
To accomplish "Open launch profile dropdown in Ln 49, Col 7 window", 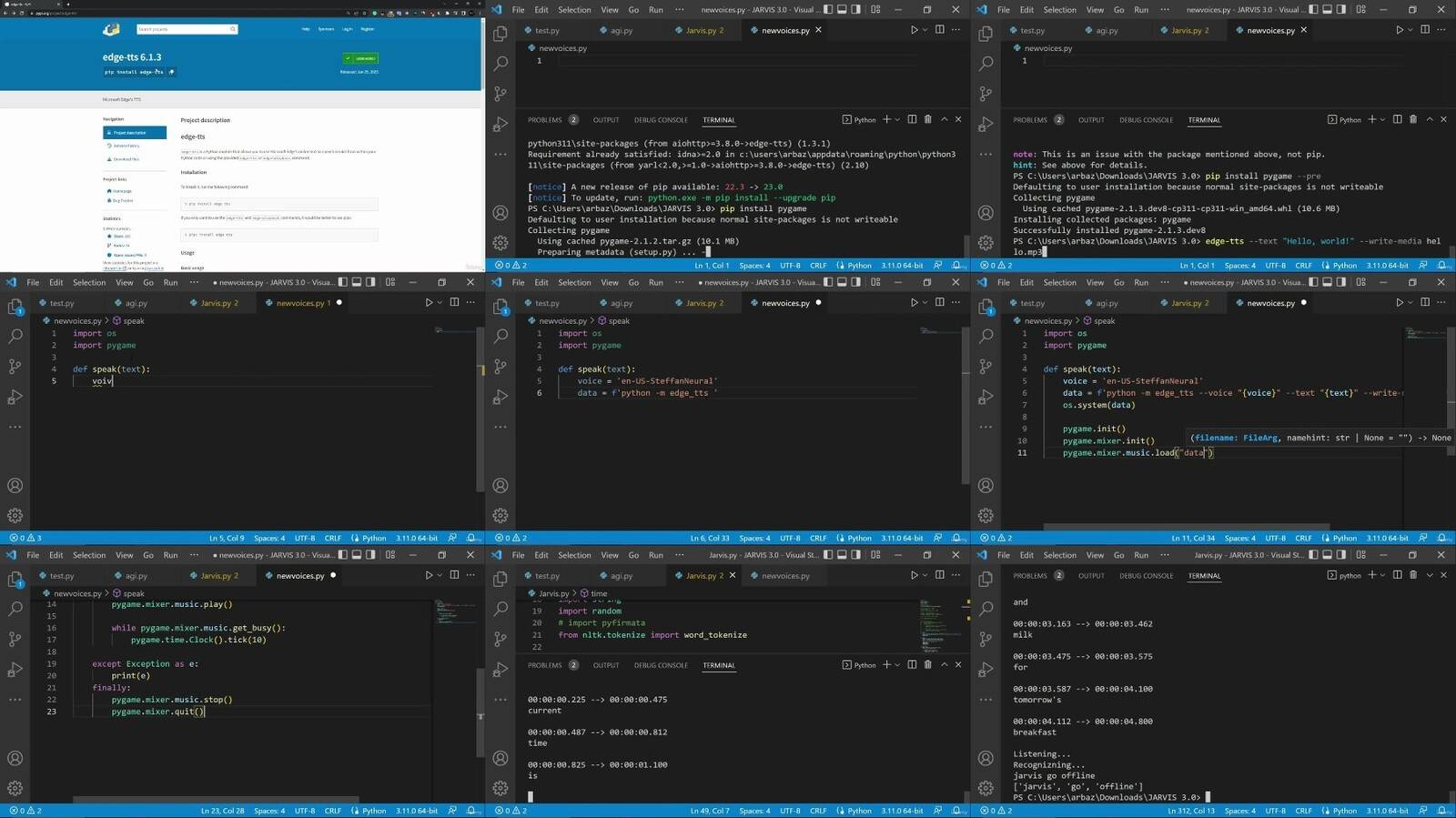I will (898, 665).
